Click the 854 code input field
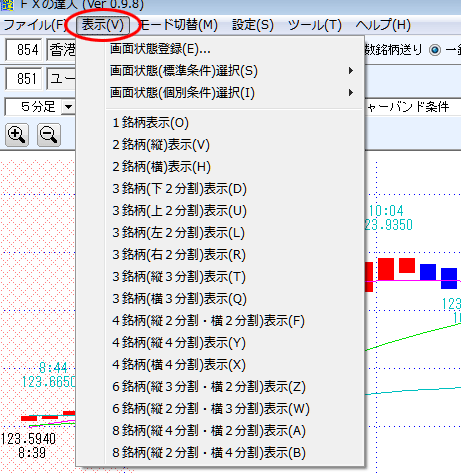 24,50
